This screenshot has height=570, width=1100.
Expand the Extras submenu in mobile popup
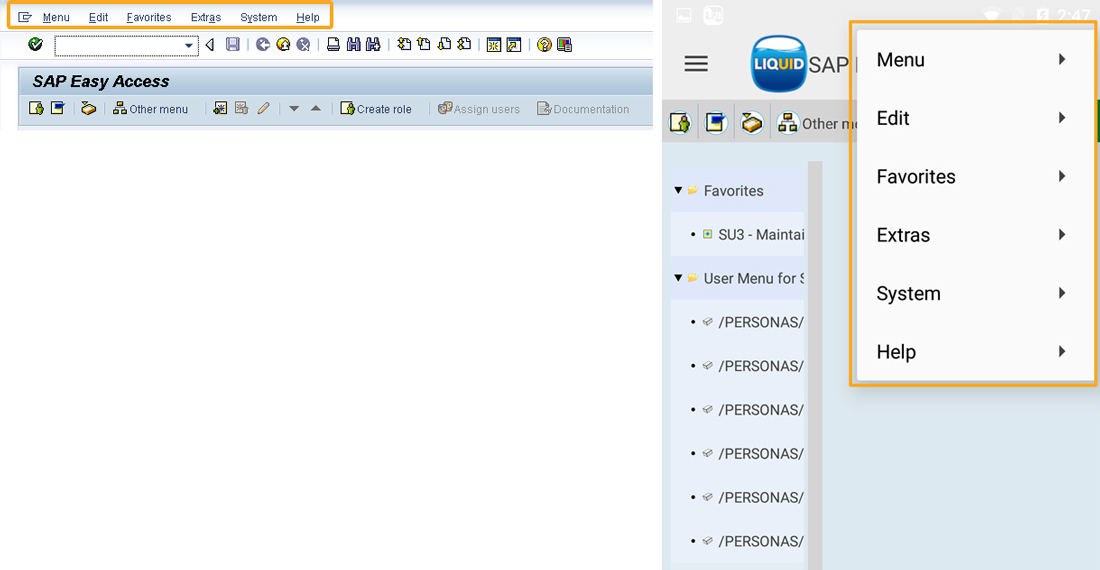point(973,235)
